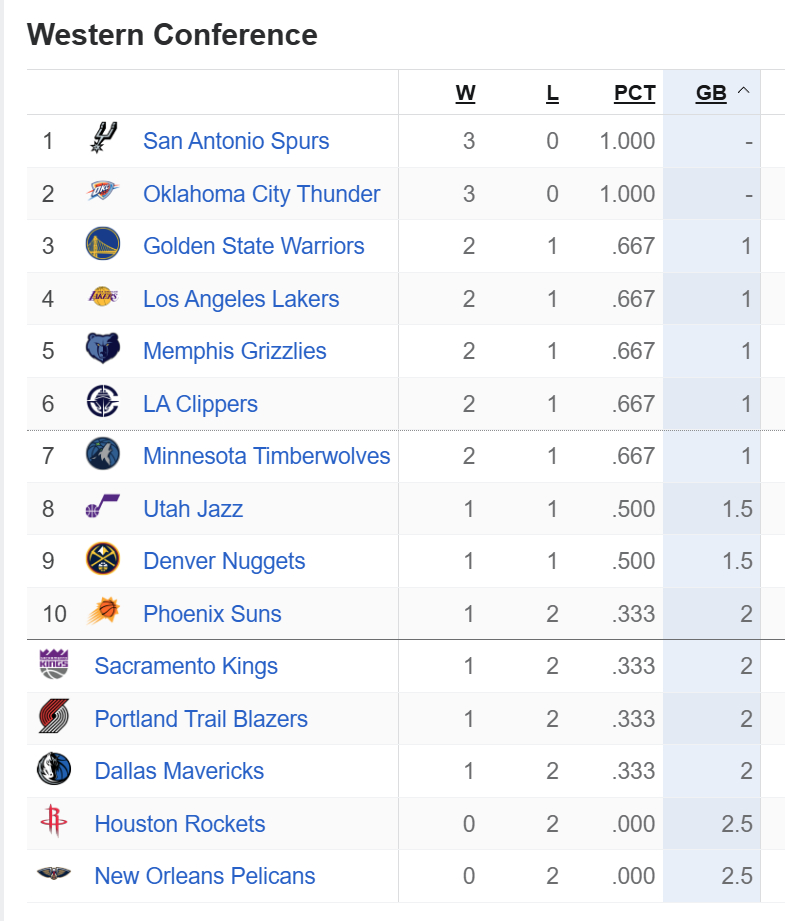Click the Western Conference heading
This screenshot has height=921, width=785.
click(172, 35)
